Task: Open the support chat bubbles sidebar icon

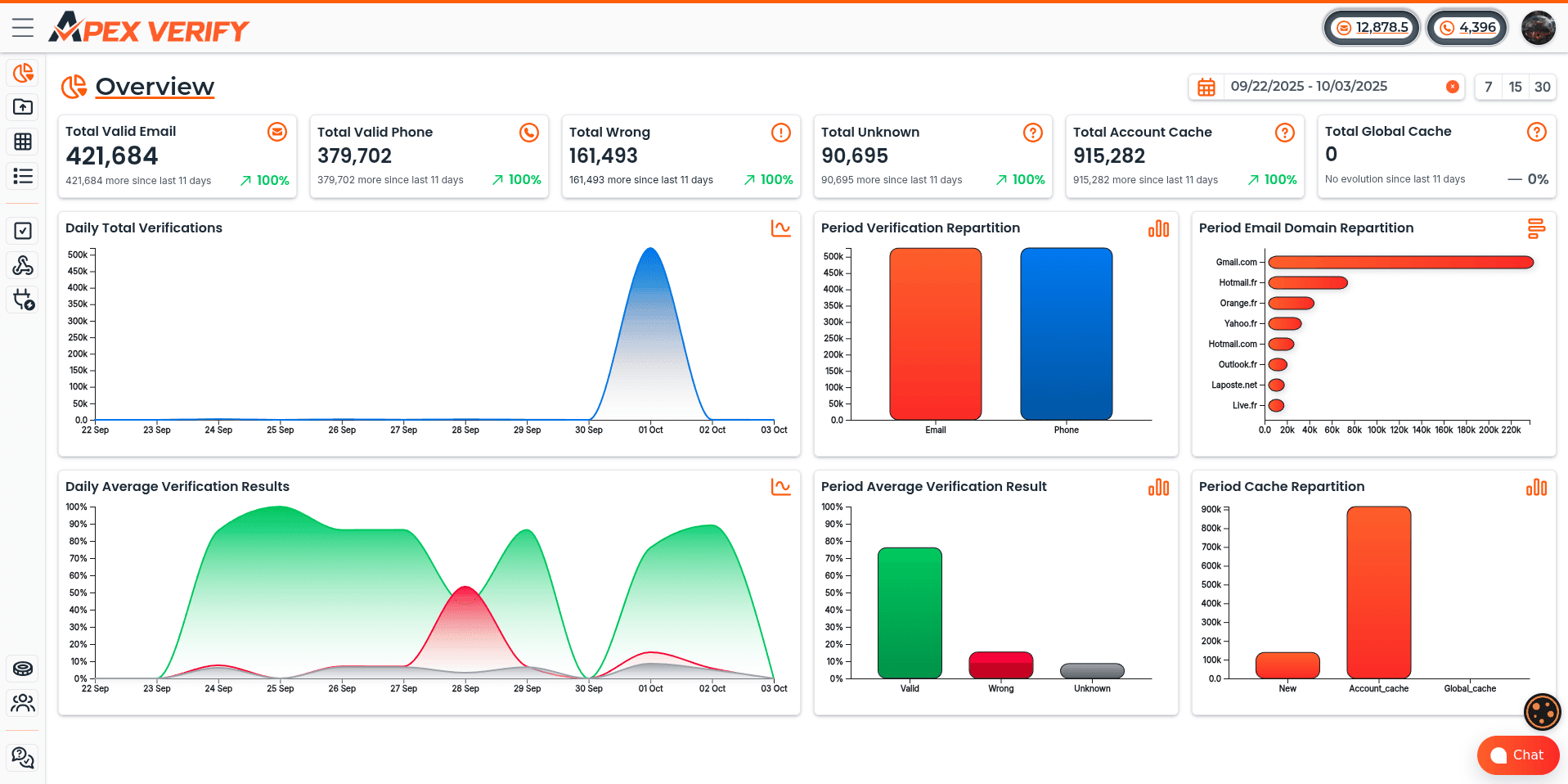Action: 23,758
